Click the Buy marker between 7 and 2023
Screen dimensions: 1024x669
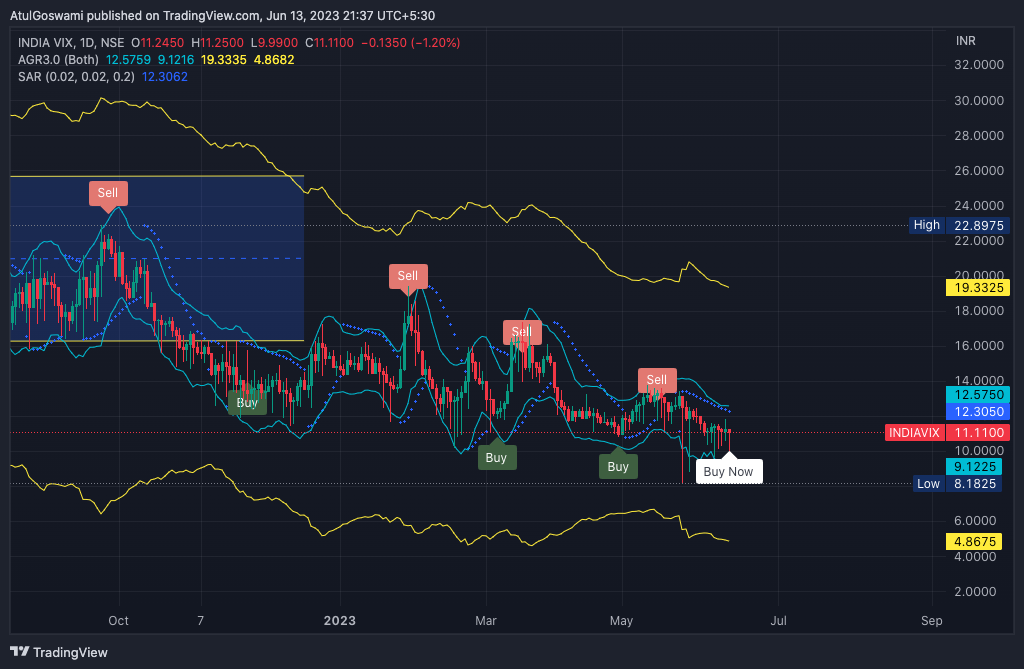tap(247, 402)
